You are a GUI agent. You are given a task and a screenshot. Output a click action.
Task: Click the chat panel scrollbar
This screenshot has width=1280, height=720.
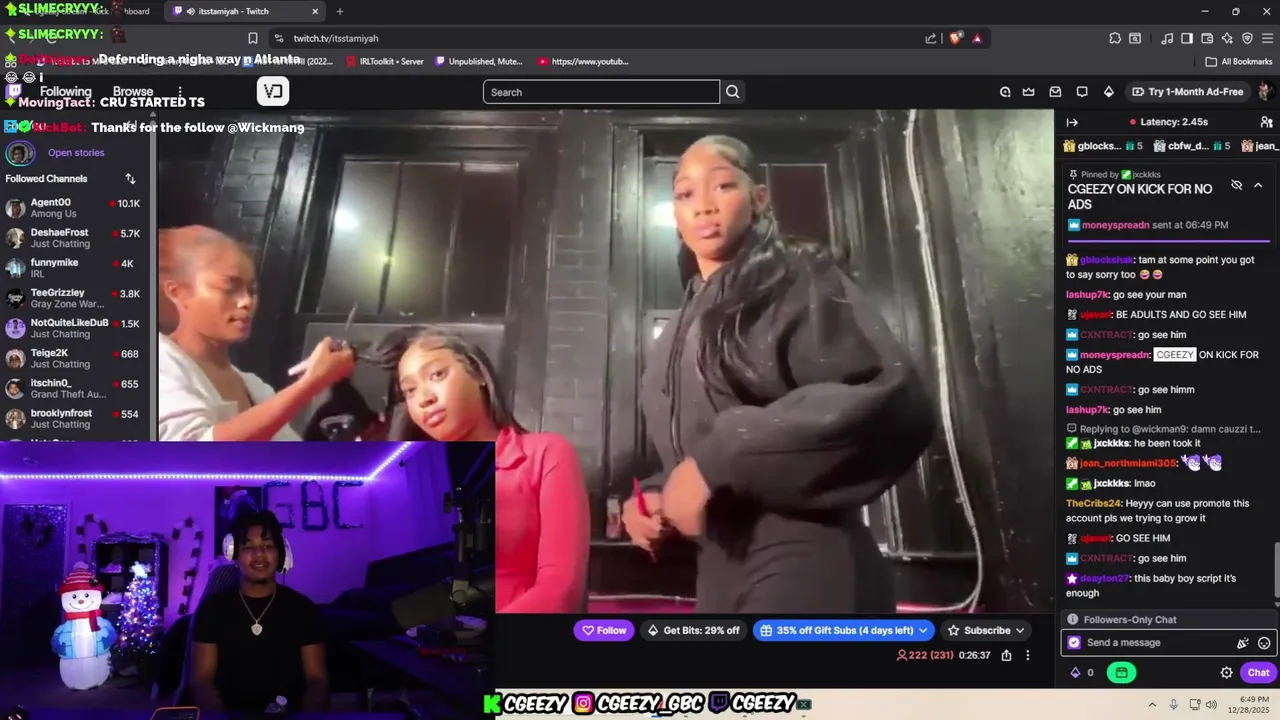tap(1275, 571)
